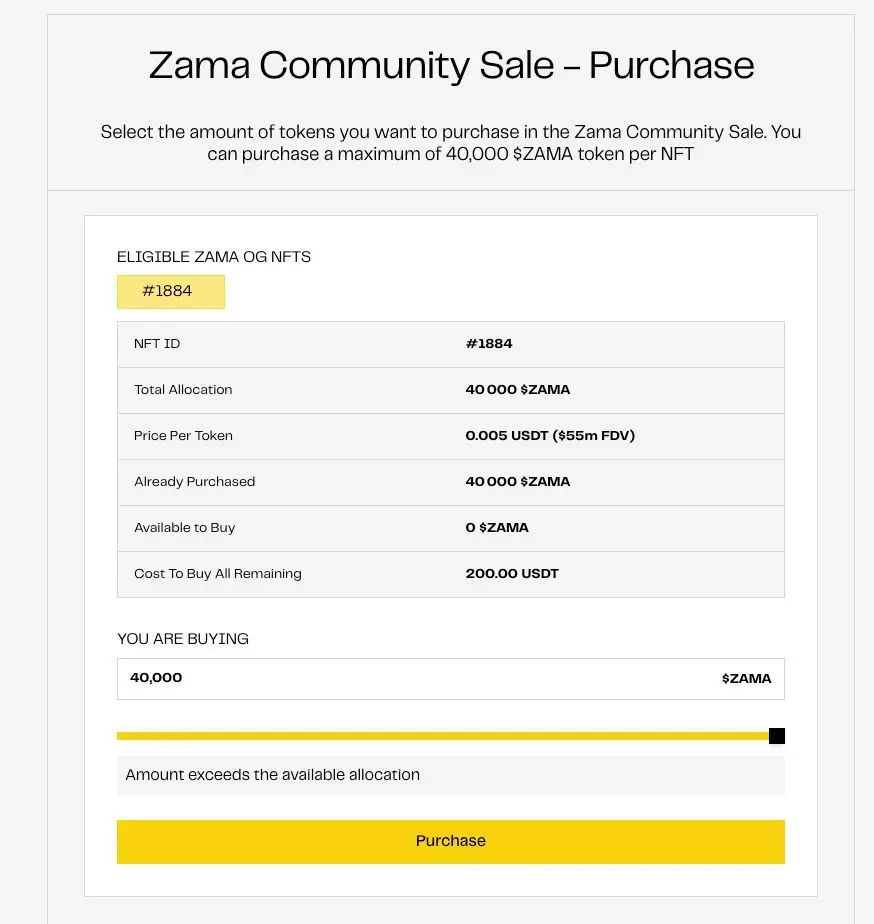Click the Already Purchased row label
874x924 pixels.
pyautogui.click(x=195, y=482)
